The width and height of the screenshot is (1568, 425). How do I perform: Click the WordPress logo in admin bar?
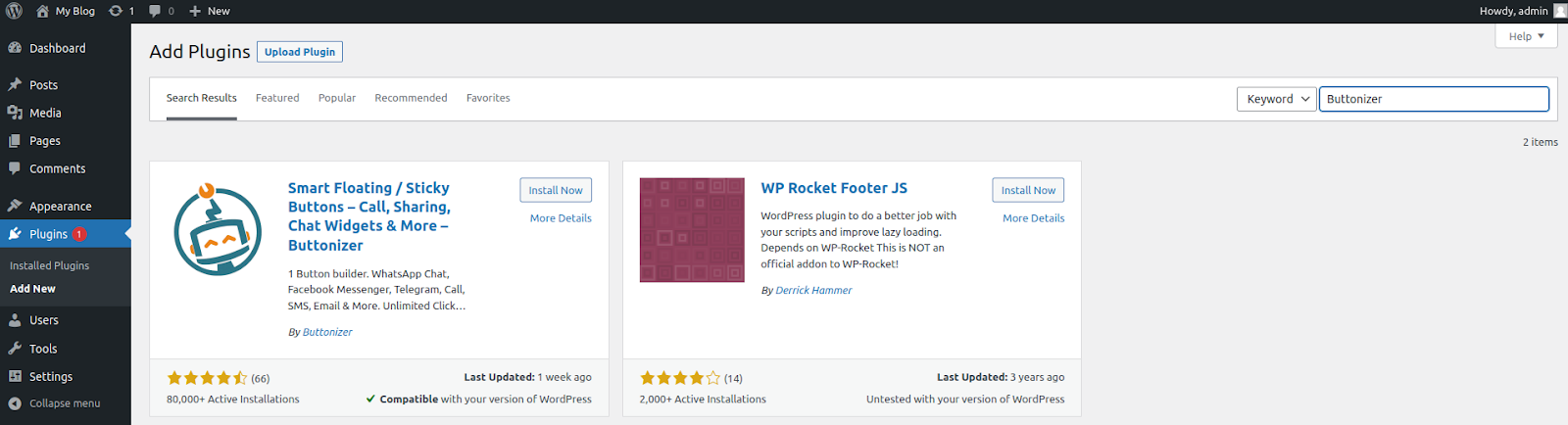[15, 11]
